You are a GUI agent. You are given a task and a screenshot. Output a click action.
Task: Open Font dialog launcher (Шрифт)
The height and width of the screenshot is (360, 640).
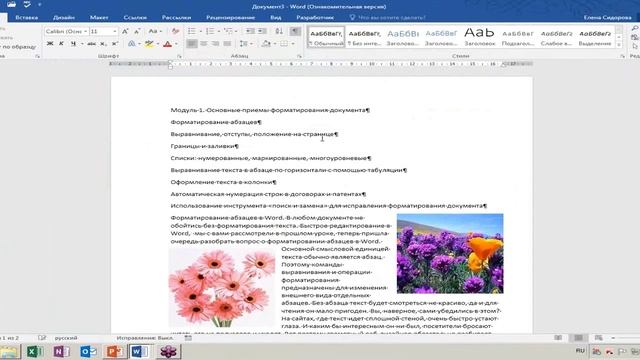[179, 56]
